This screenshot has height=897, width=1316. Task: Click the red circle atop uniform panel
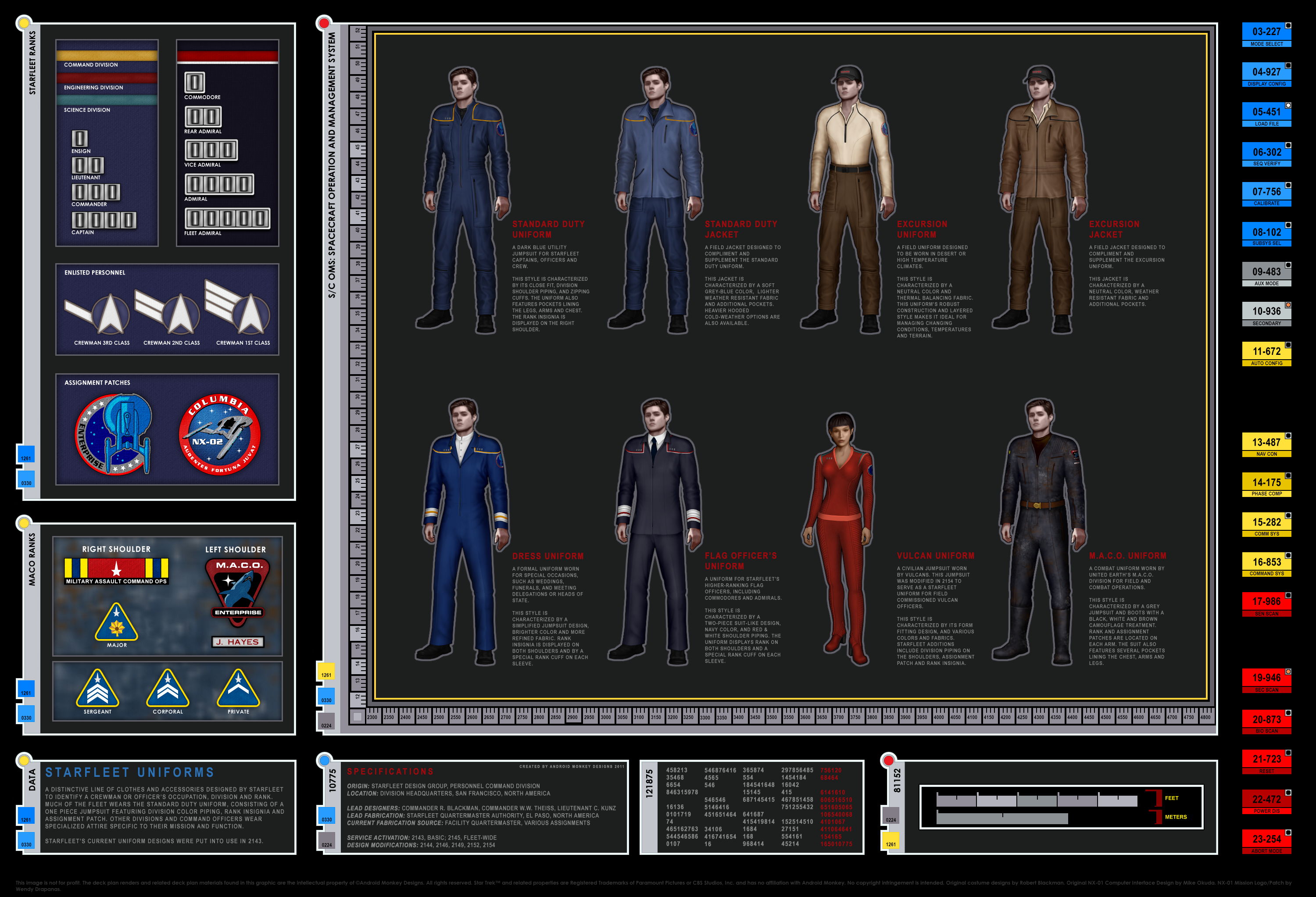coord(323,23)
